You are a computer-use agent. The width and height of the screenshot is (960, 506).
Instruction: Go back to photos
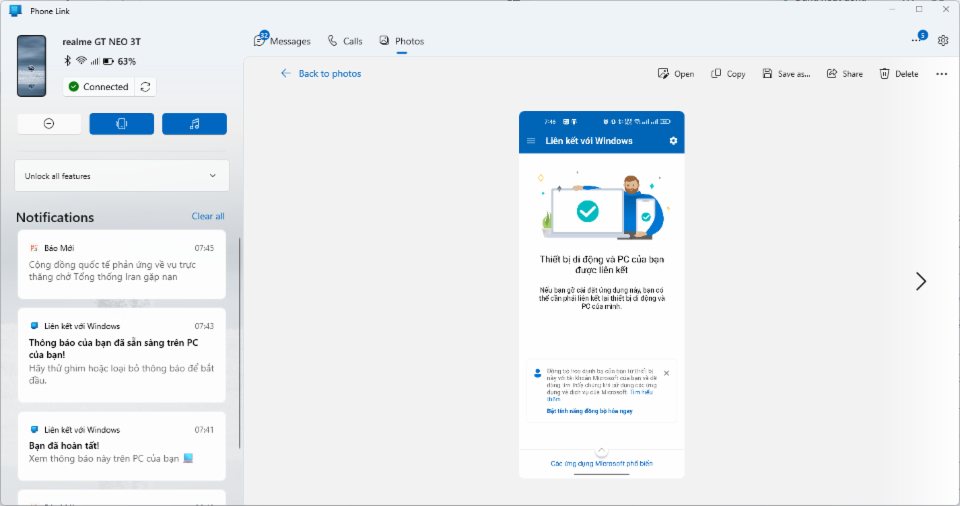pyautogui.click(x=321, y=74)
